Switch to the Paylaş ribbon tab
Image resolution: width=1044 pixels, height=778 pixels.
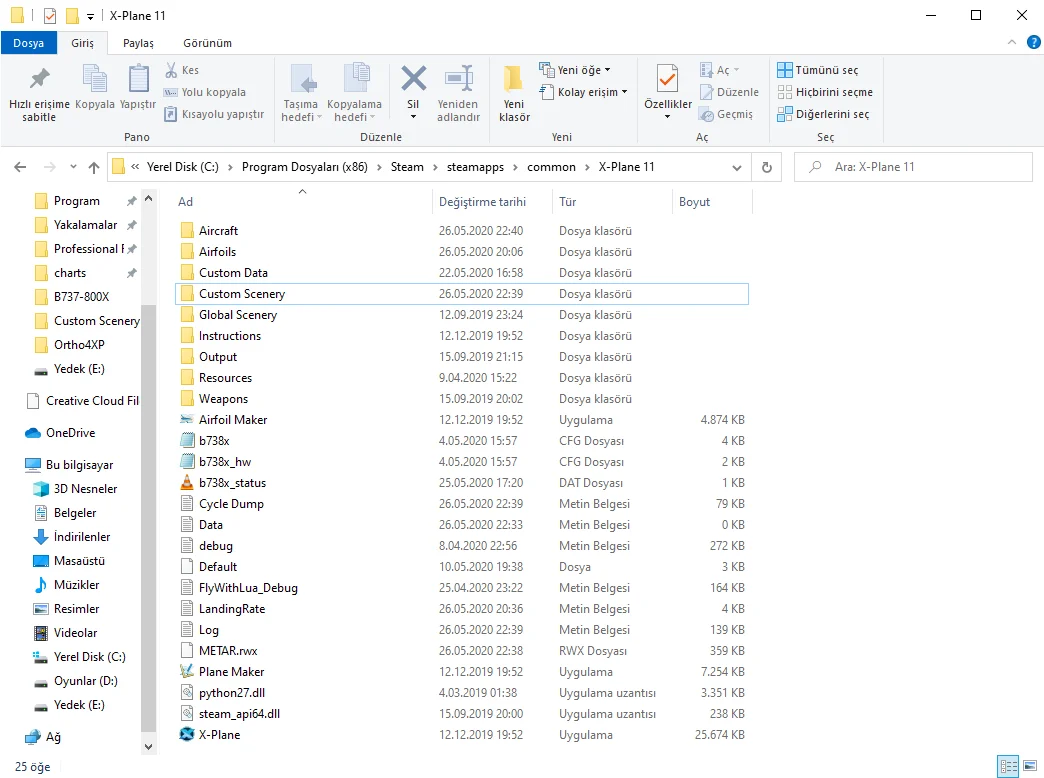pyautogui.click(x=138, y=43)
